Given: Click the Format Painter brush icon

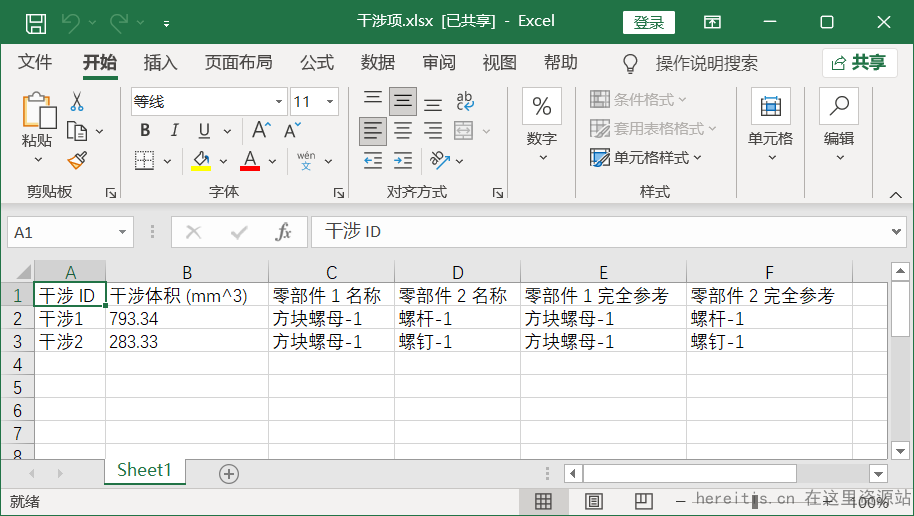Looking at the screenshot, I should tap(77, 160).
